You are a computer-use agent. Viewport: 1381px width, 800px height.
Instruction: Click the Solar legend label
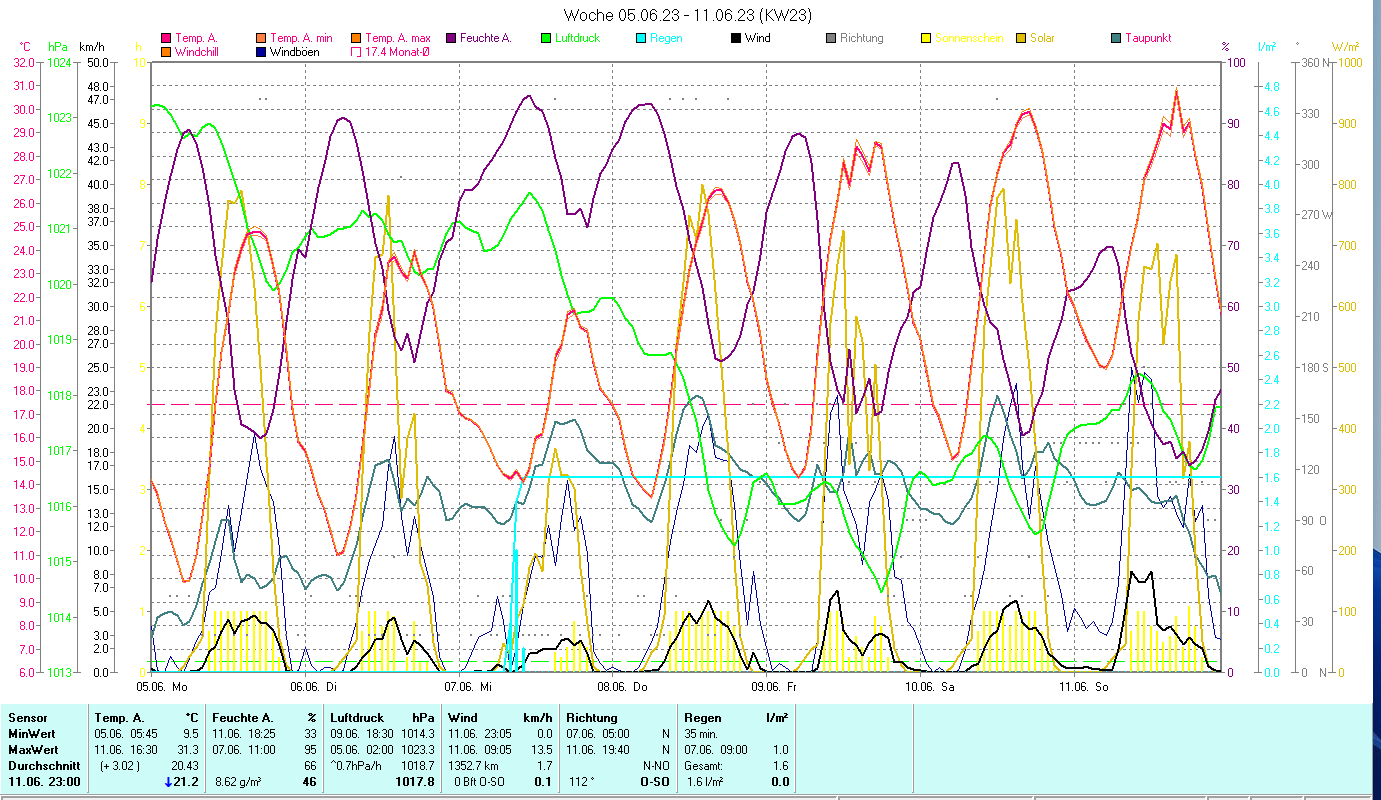(1042, 39)
